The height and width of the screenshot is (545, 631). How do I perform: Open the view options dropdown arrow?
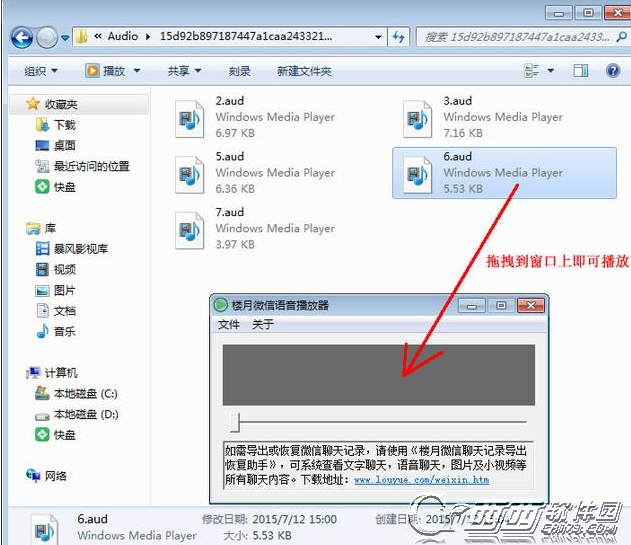551,71
